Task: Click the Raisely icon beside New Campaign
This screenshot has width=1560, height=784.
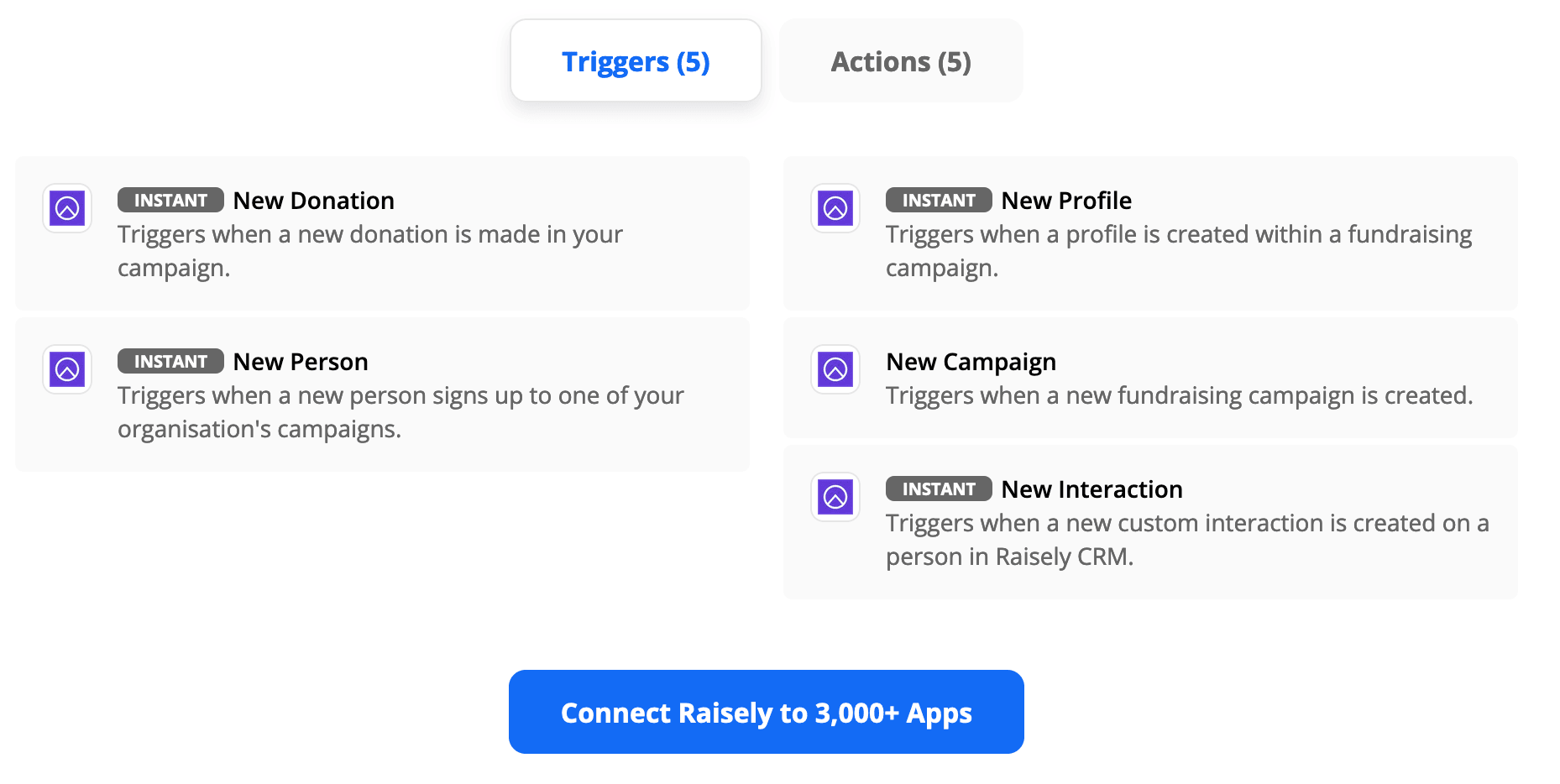Action: [x=835, y=369]
